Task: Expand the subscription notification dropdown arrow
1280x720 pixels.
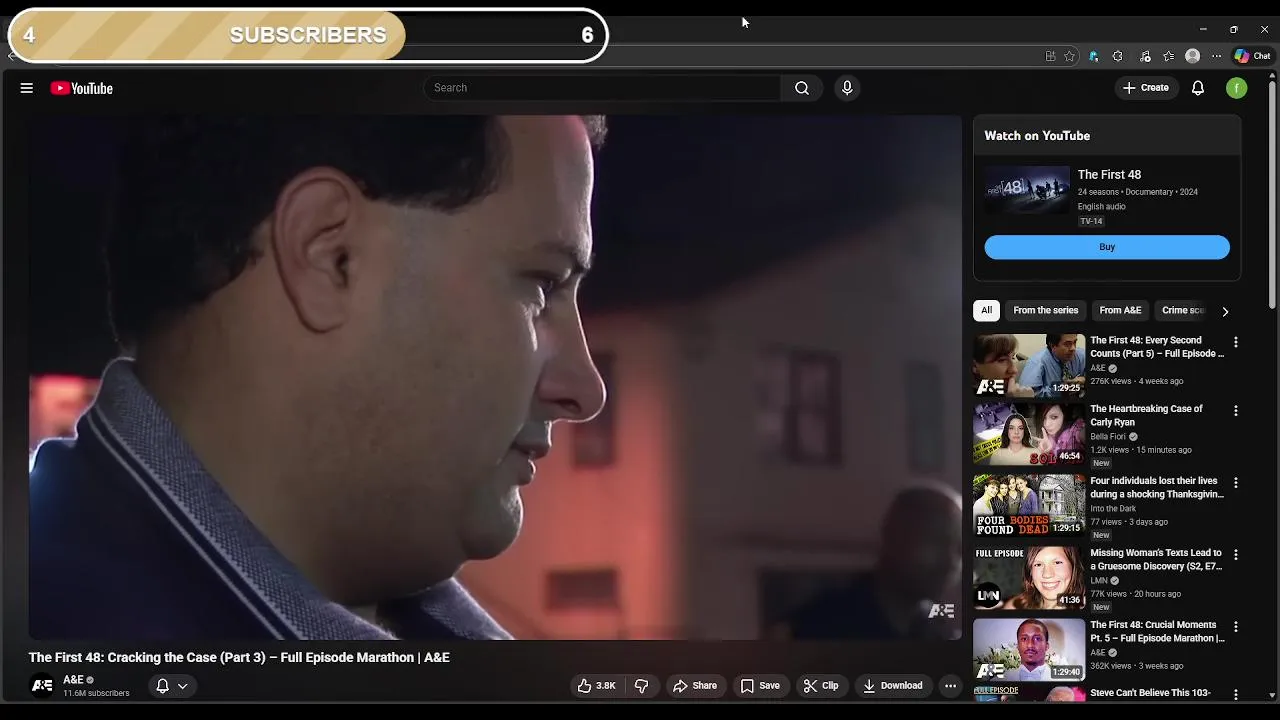Action: point(183,686)
